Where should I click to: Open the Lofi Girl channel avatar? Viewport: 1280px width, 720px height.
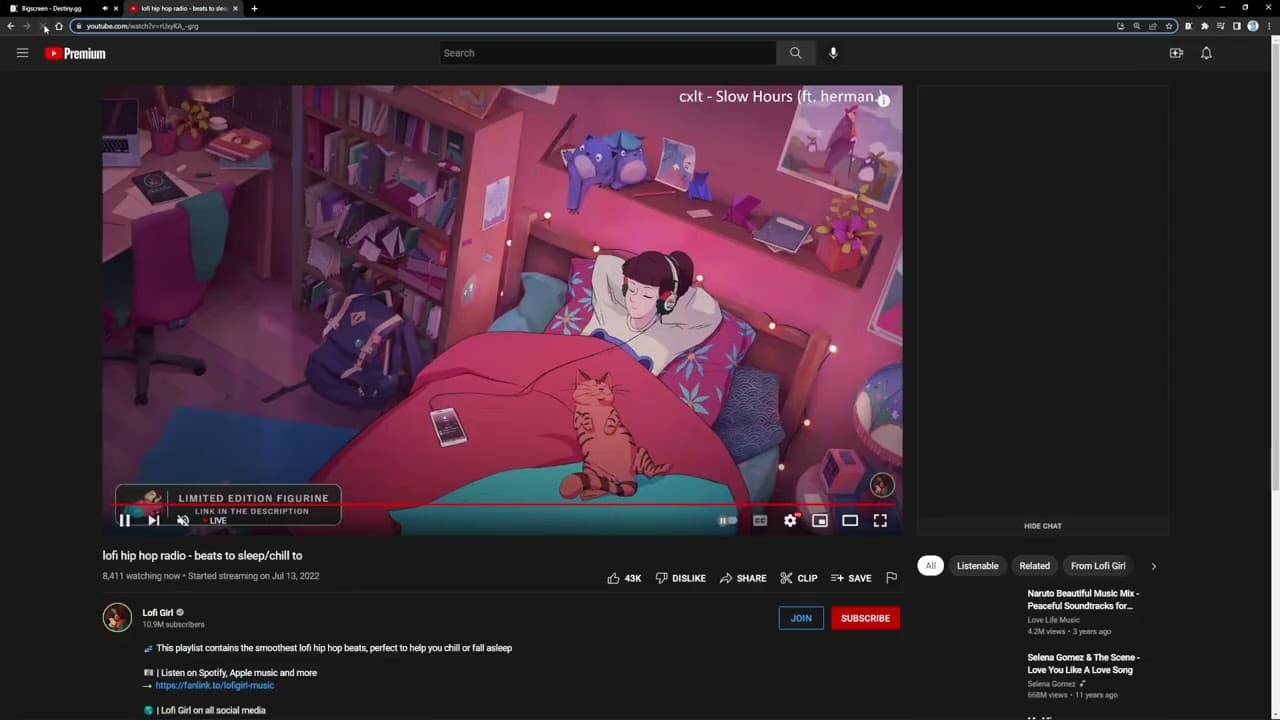tap(117, 618)
